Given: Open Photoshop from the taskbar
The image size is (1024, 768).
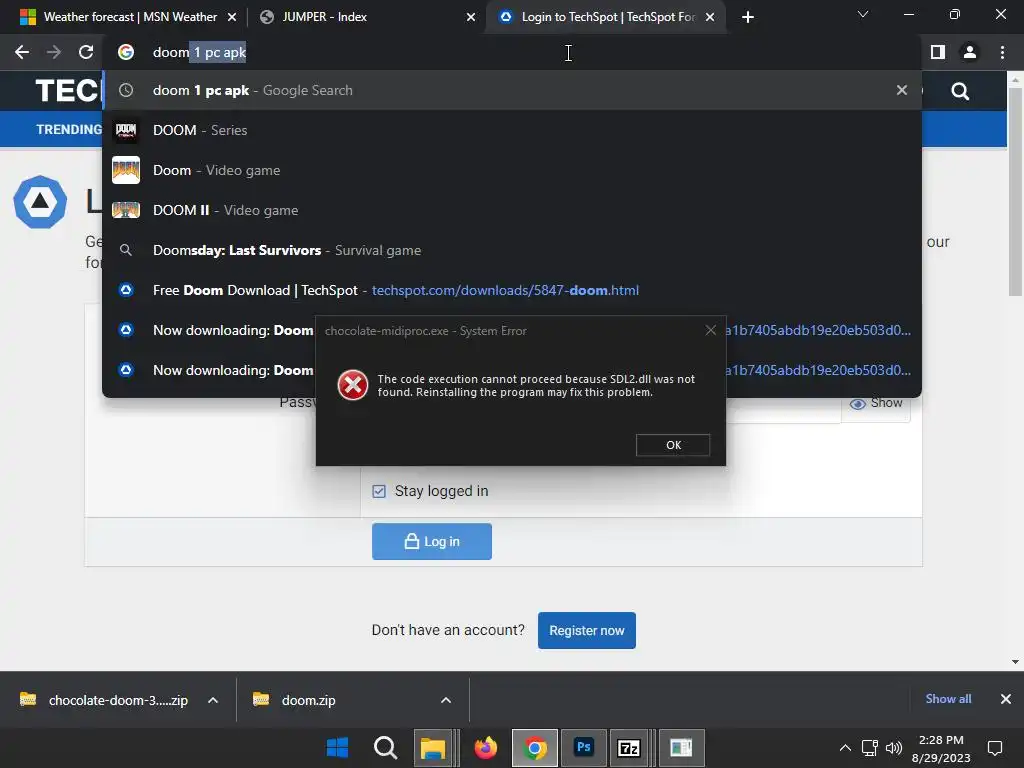Looking at the screenshot, I should pyautogui.click(x=584, y=748).
